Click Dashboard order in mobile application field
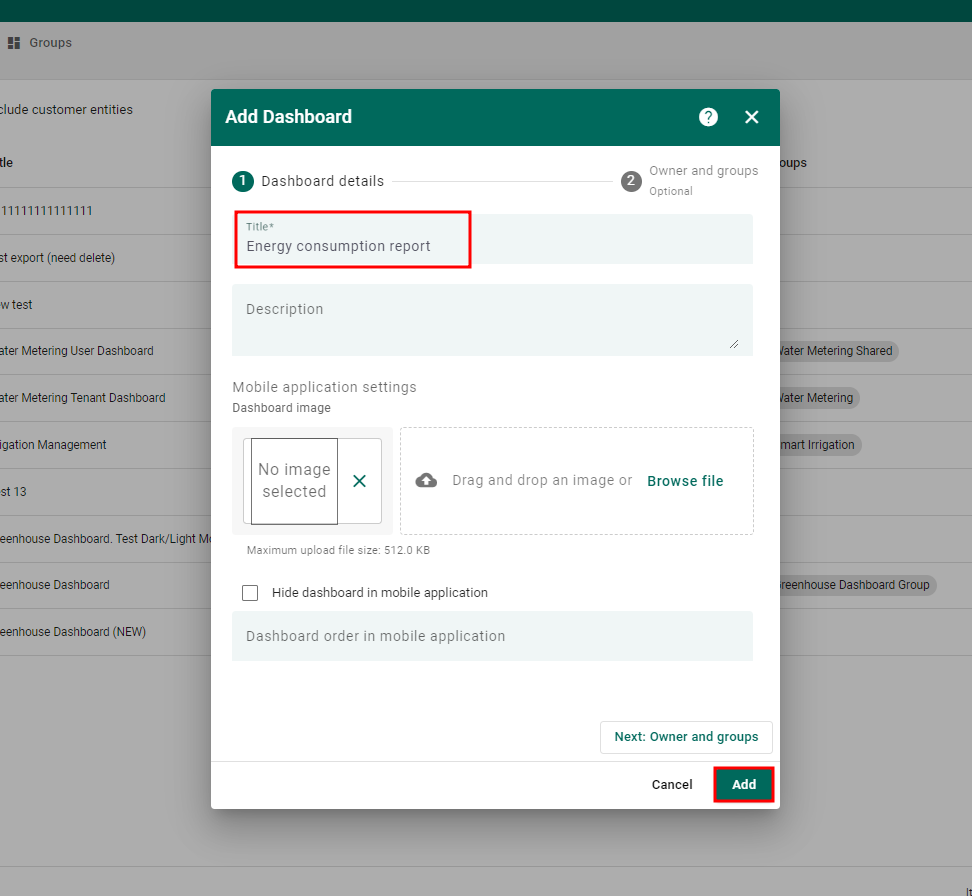 click(x=492, y=636)
